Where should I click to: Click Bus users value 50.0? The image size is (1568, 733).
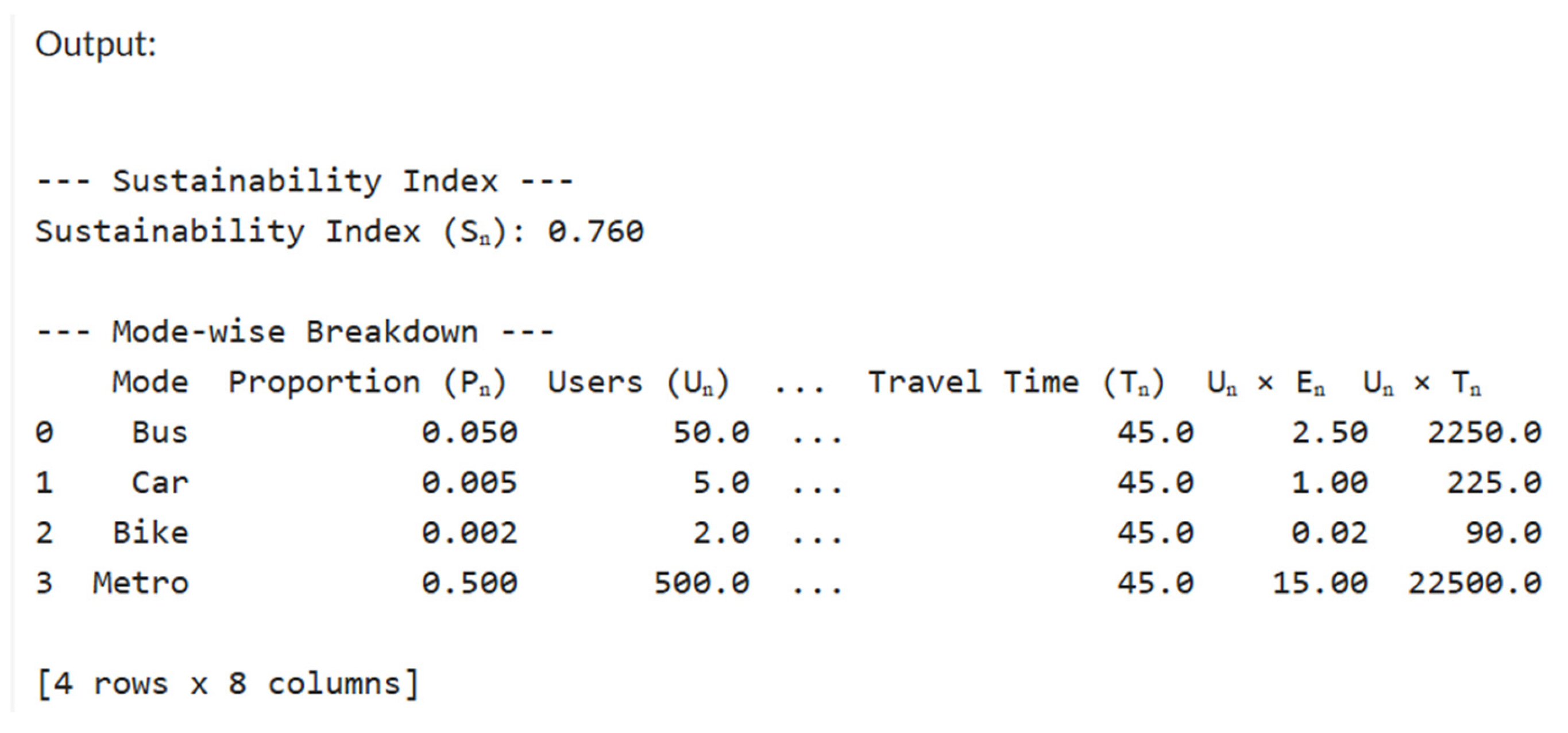click(711, 433)
